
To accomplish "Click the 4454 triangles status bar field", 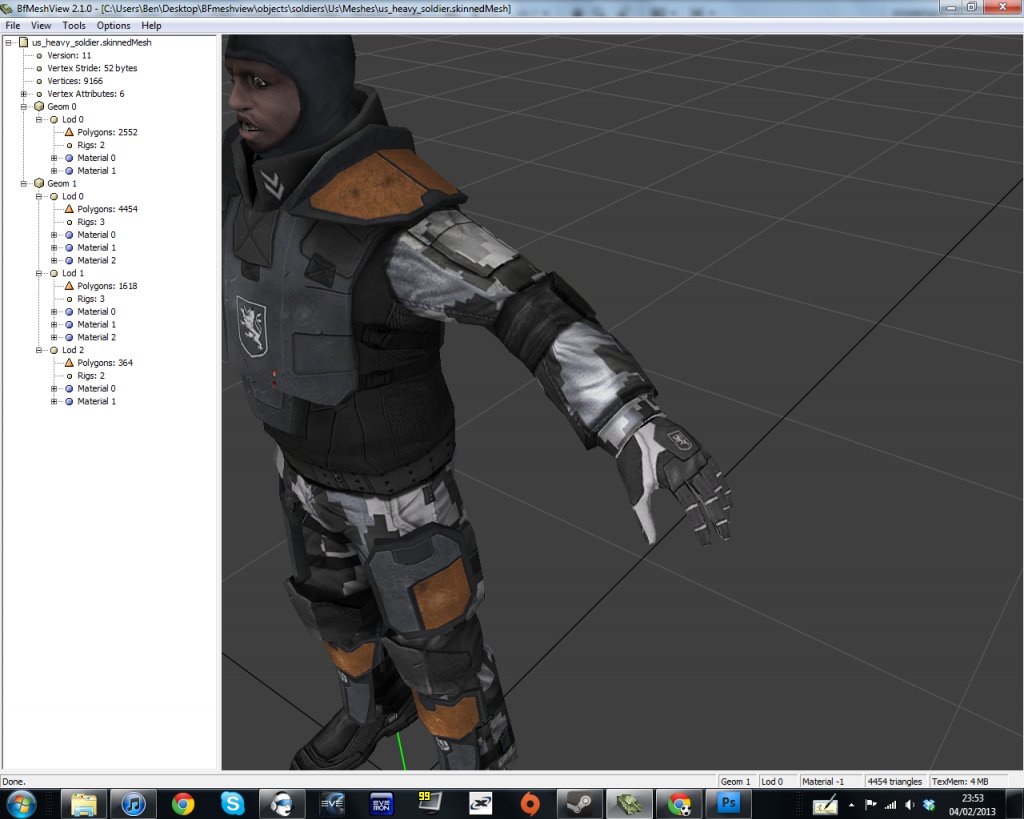I will click(x=895, y=781).
